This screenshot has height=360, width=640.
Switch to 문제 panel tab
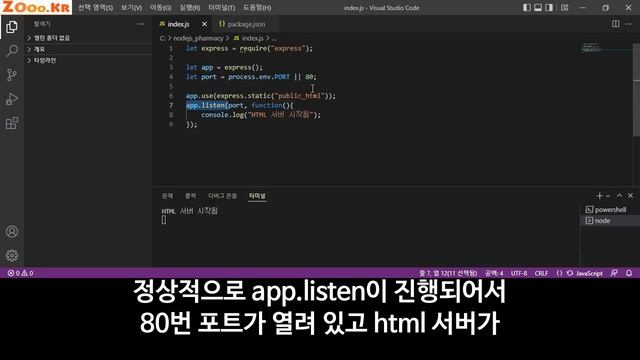click(x=167, y=196)
